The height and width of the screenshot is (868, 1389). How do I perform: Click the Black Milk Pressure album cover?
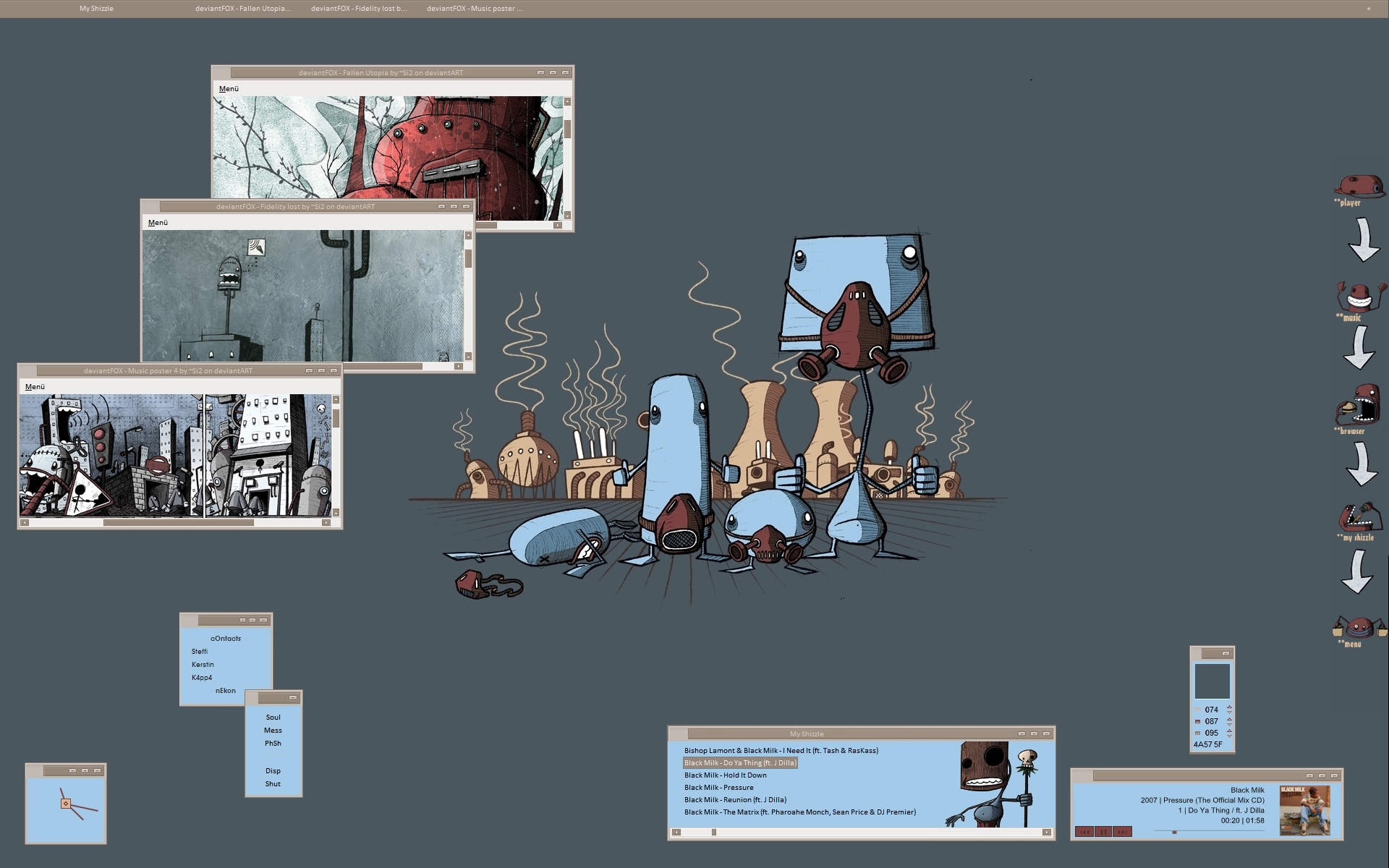pyautogui.click(x=1305, y=811)
